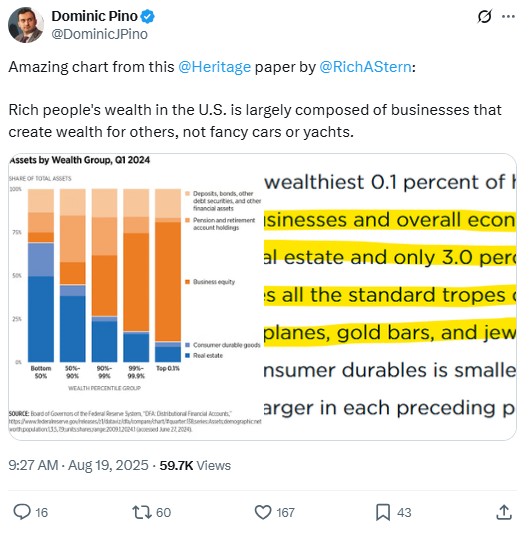This screenshot has width=529, height=533.
Task: Open the share upload arrow icon
Action: (x=504, y=512)
